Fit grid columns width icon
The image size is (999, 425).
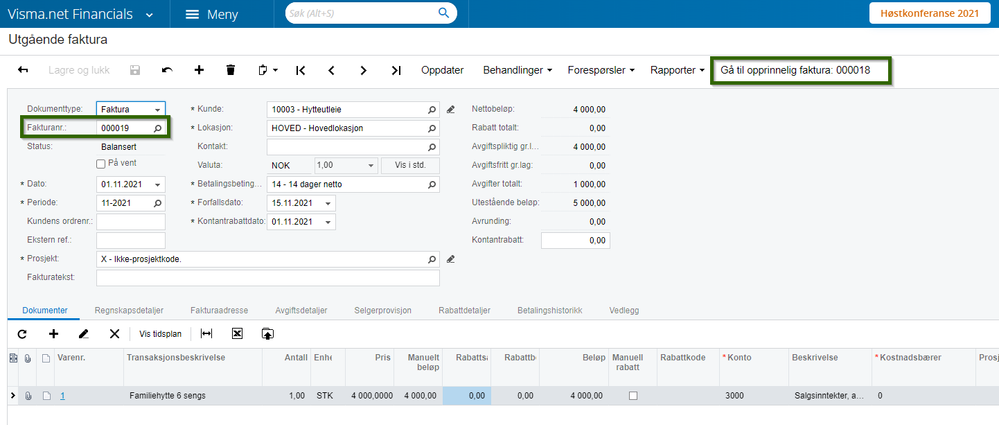(206, 333)
